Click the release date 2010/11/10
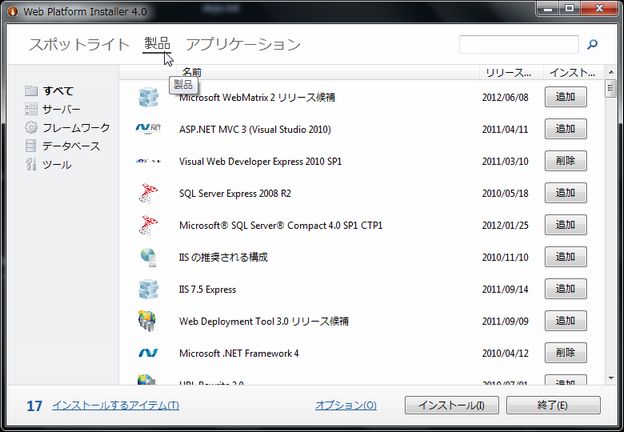 [x=505, y=257]
